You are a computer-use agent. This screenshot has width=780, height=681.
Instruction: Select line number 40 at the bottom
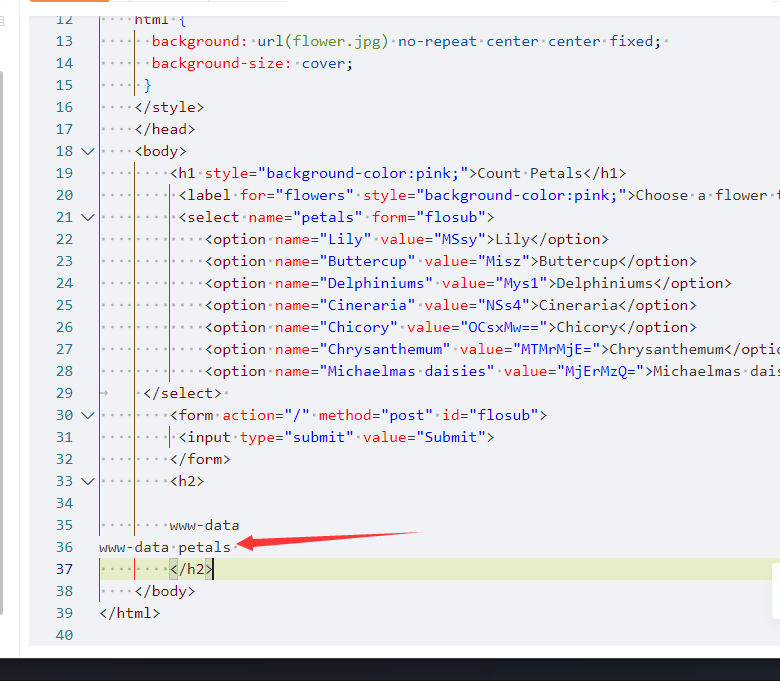tap(64, 635)
